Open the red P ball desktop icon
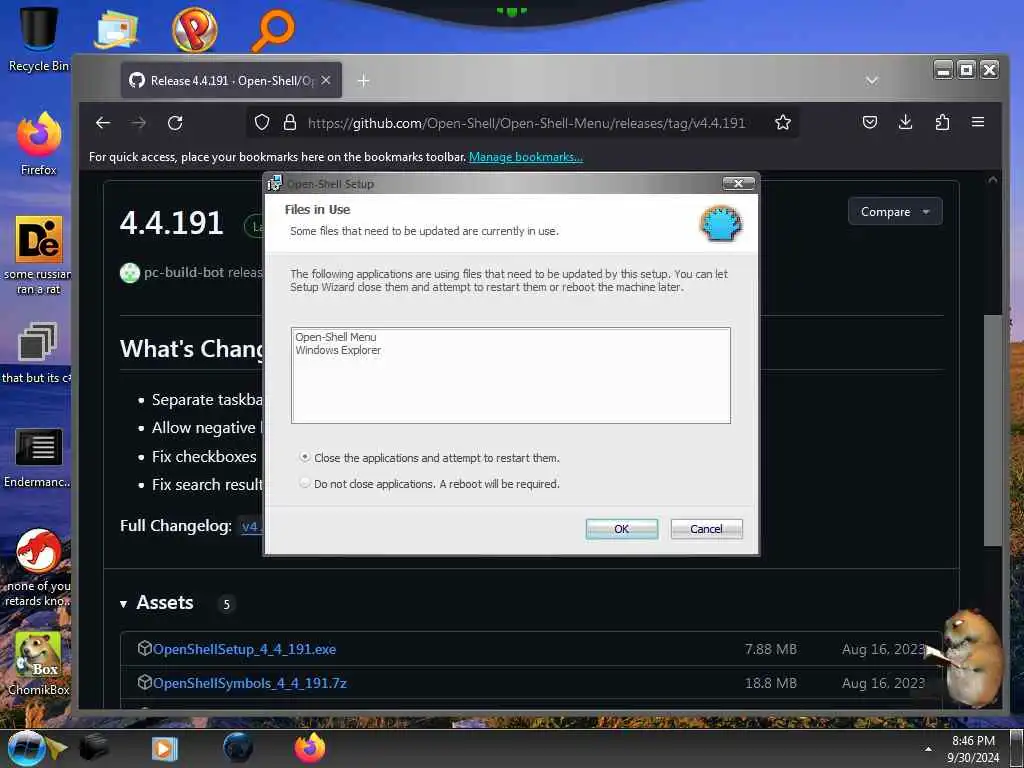 pyautogui.click(x=195, y=30)
